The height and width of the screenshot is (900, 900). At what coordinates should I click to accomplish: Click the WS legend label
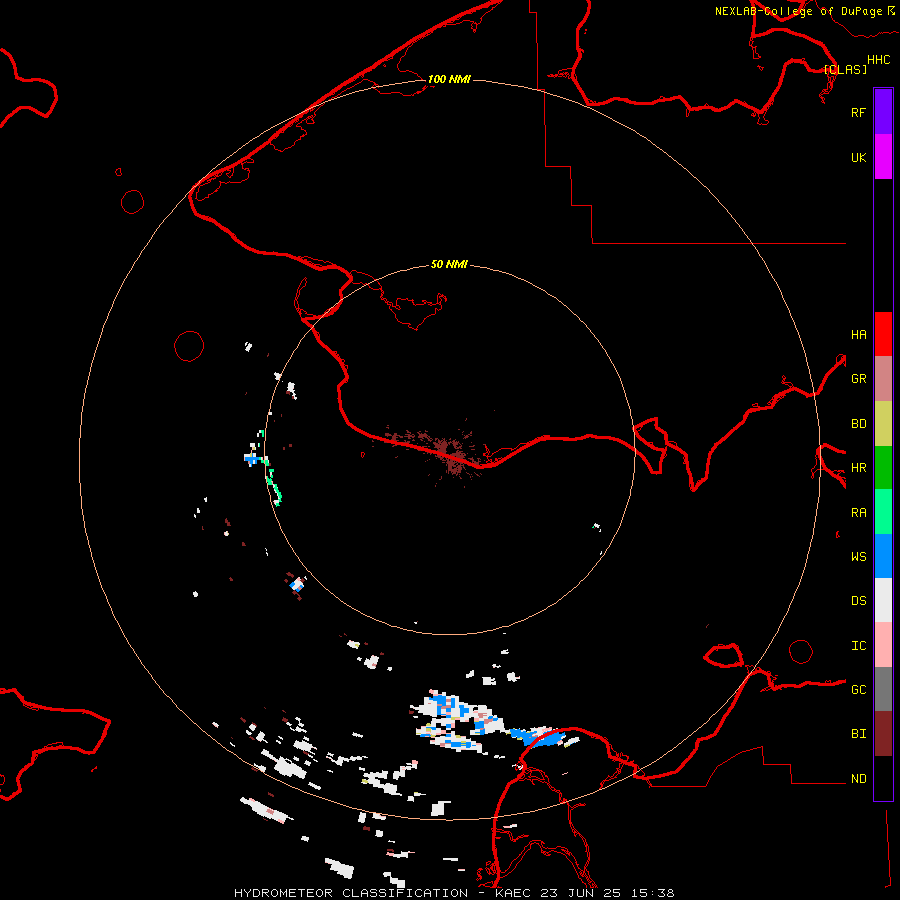[x=858, y=557]
